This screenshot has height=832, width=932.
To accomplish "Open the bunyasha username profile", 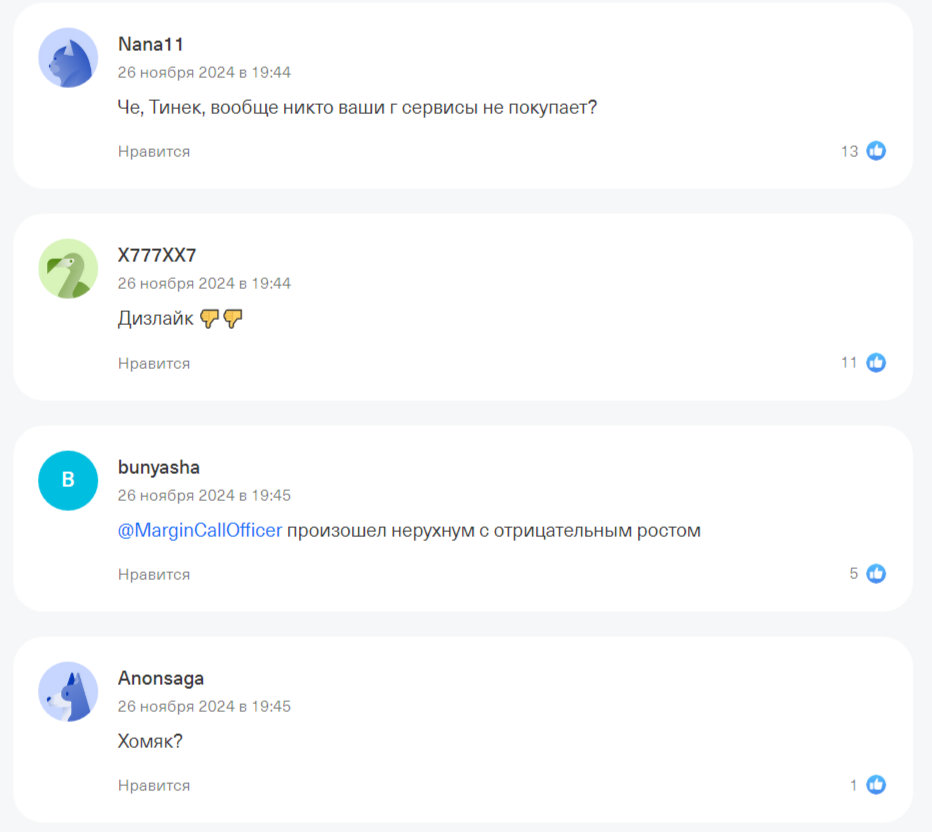I will (159, 467).
